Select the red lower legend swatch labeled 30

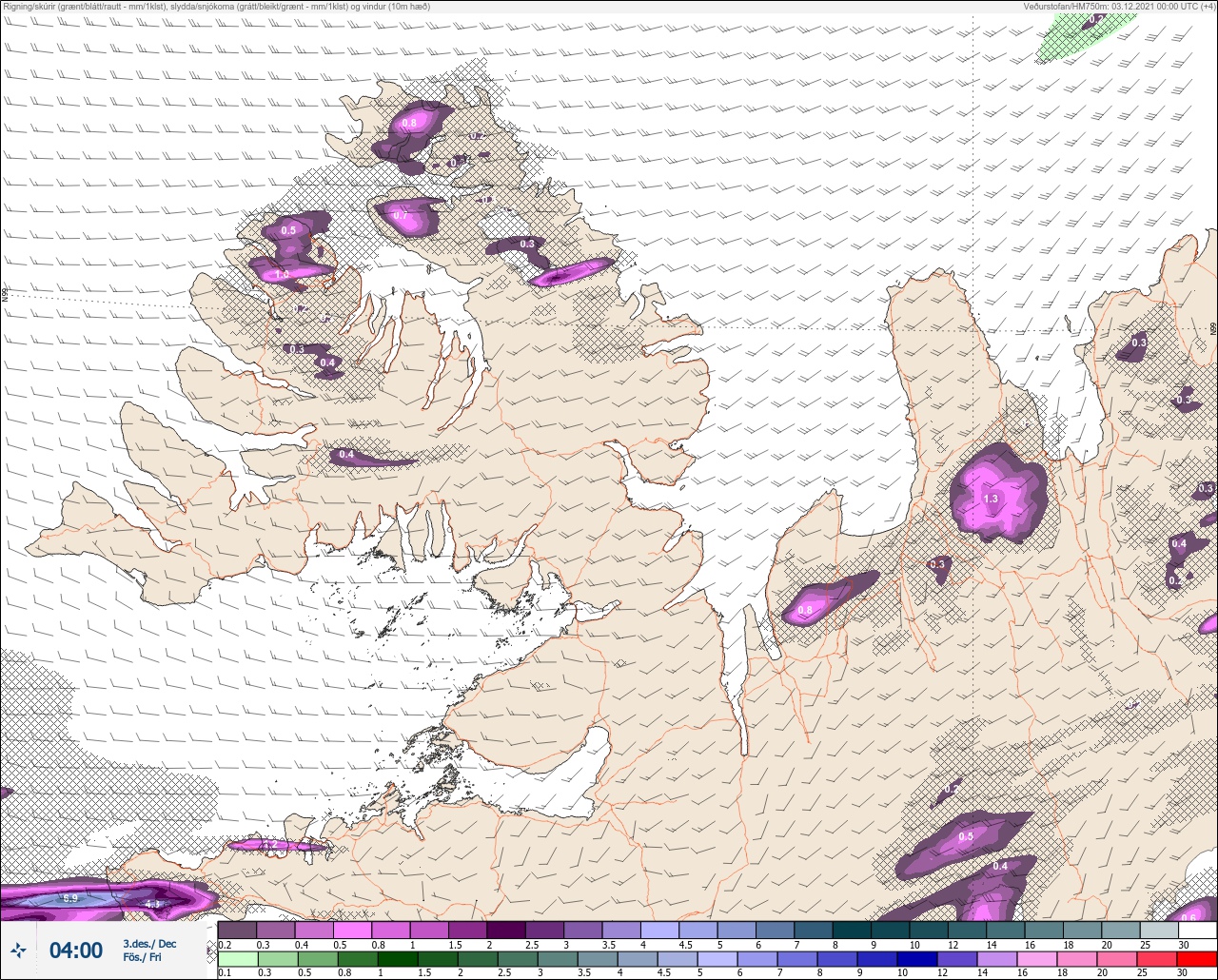pos(1197,958)
